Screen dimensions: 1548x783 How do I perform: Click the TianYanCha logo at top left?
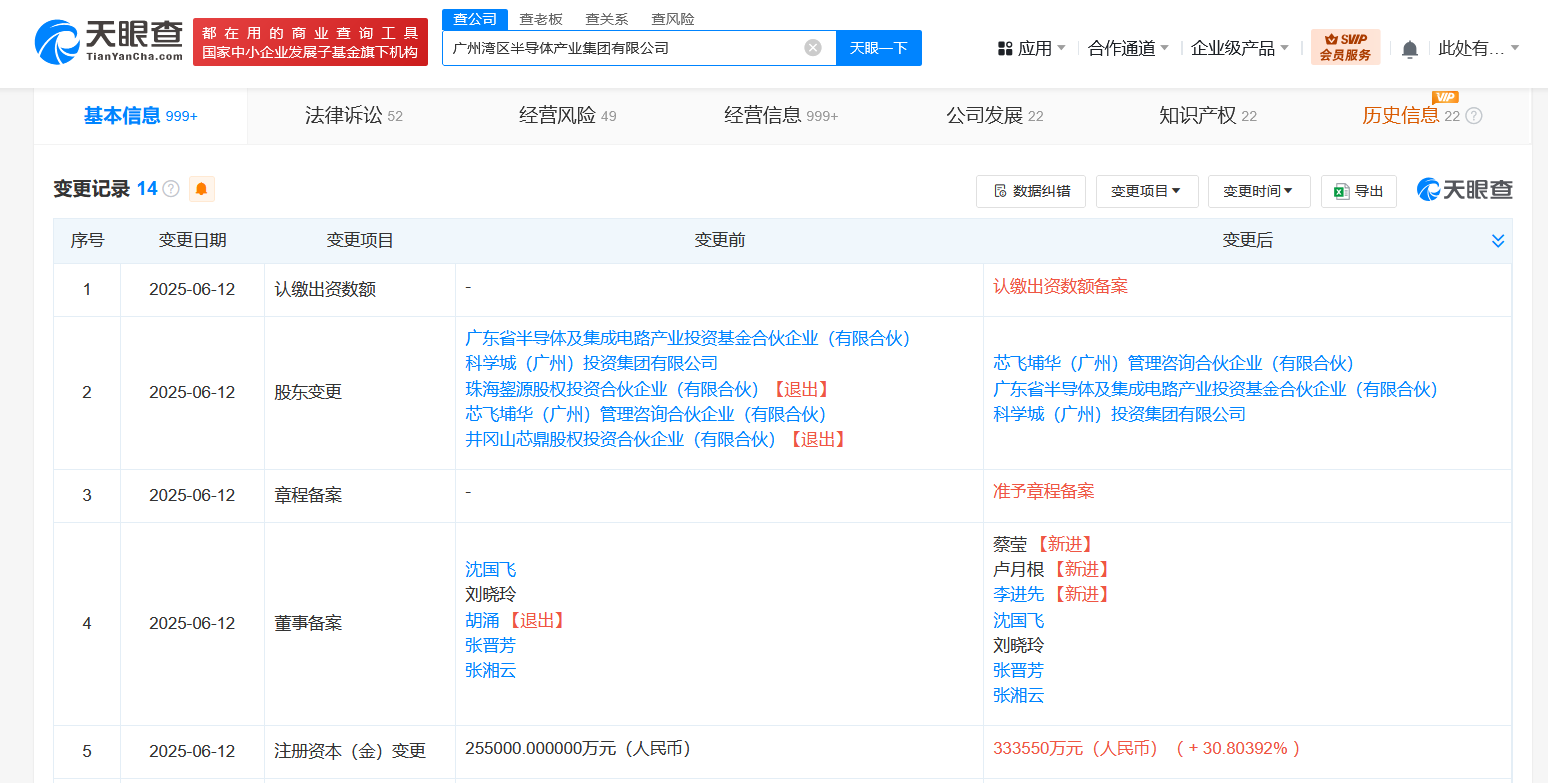pos(108,42)
